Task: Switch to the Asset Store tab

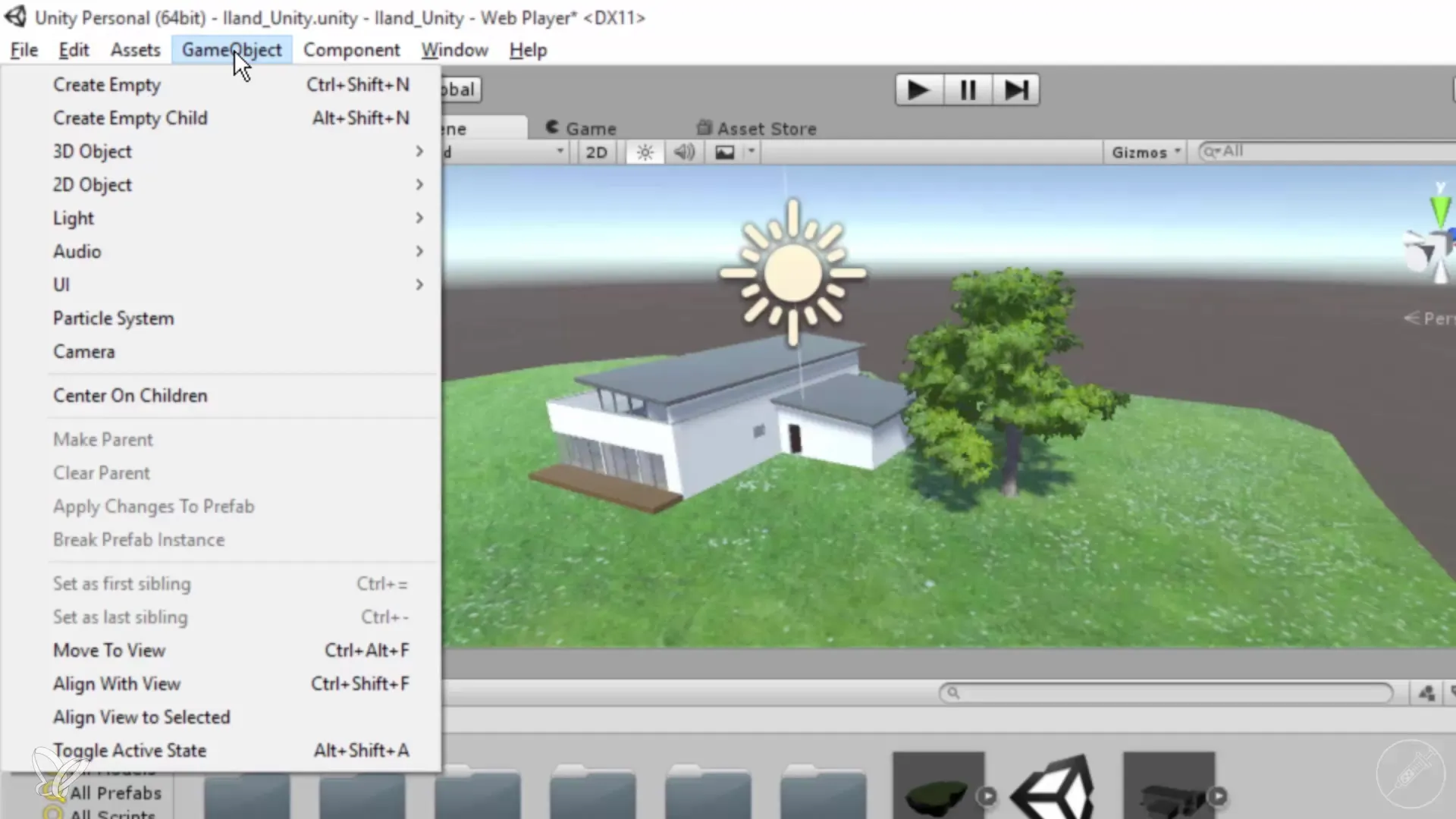Action: coord(757,128)
